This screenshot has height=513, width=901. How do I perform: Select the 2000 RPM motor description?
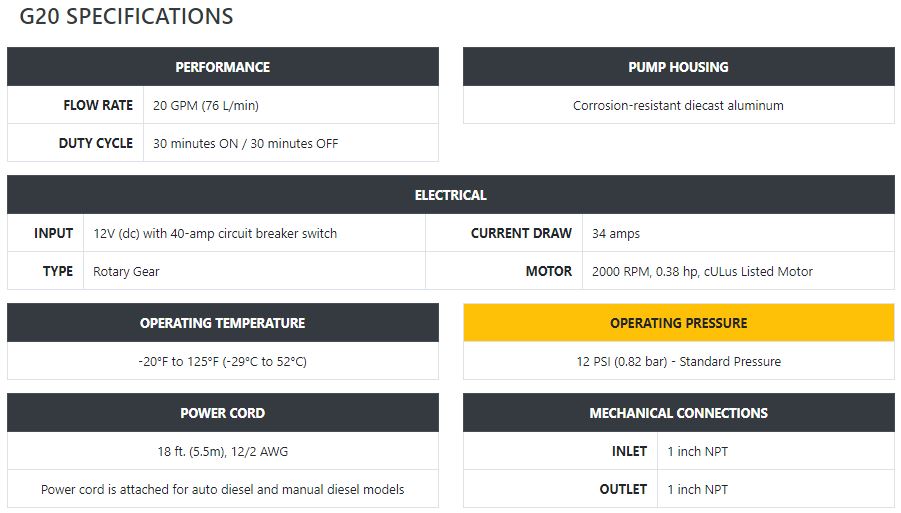702,272
